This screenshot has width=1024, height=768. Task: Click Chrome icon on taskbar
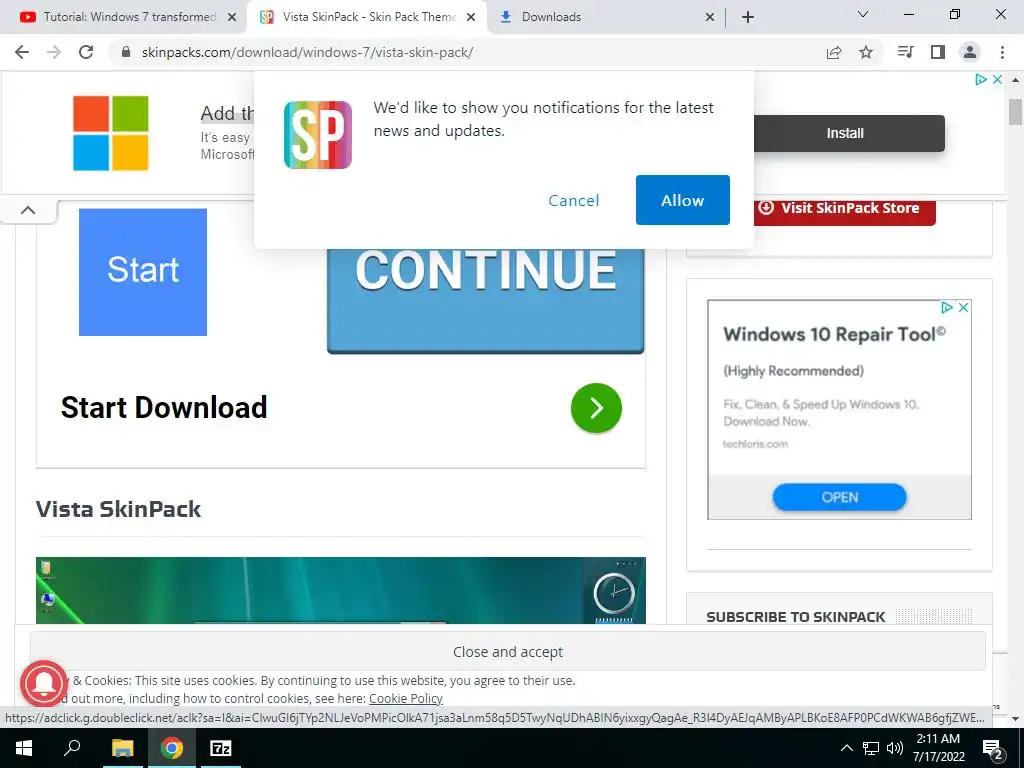tap(172, 748)
